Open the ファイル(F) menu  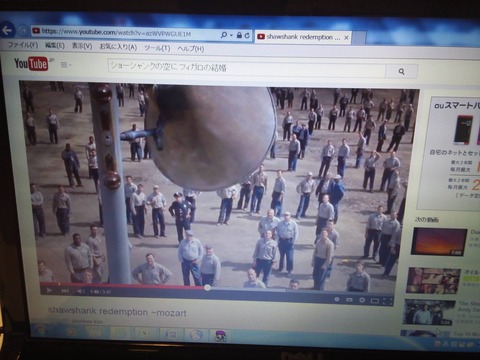pos(23,45)
